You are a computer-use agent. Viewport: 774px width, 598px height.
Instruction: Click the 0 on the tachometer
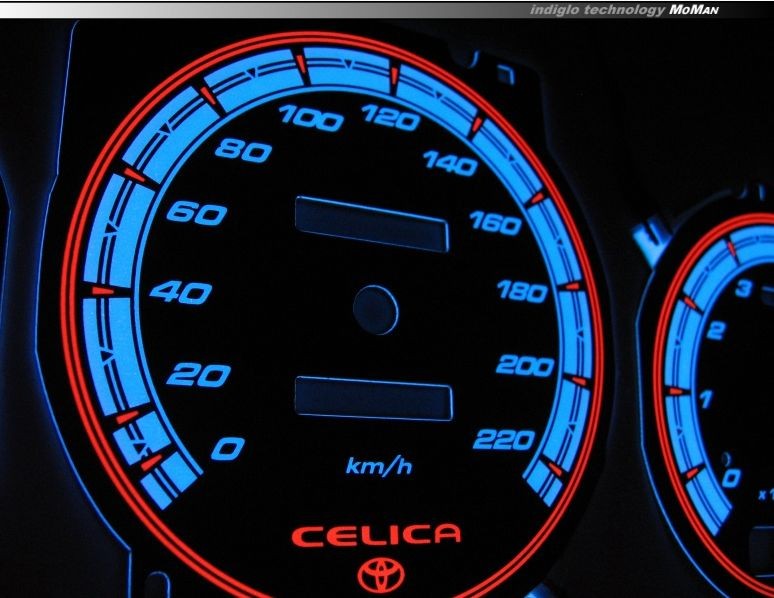point(732,478)
